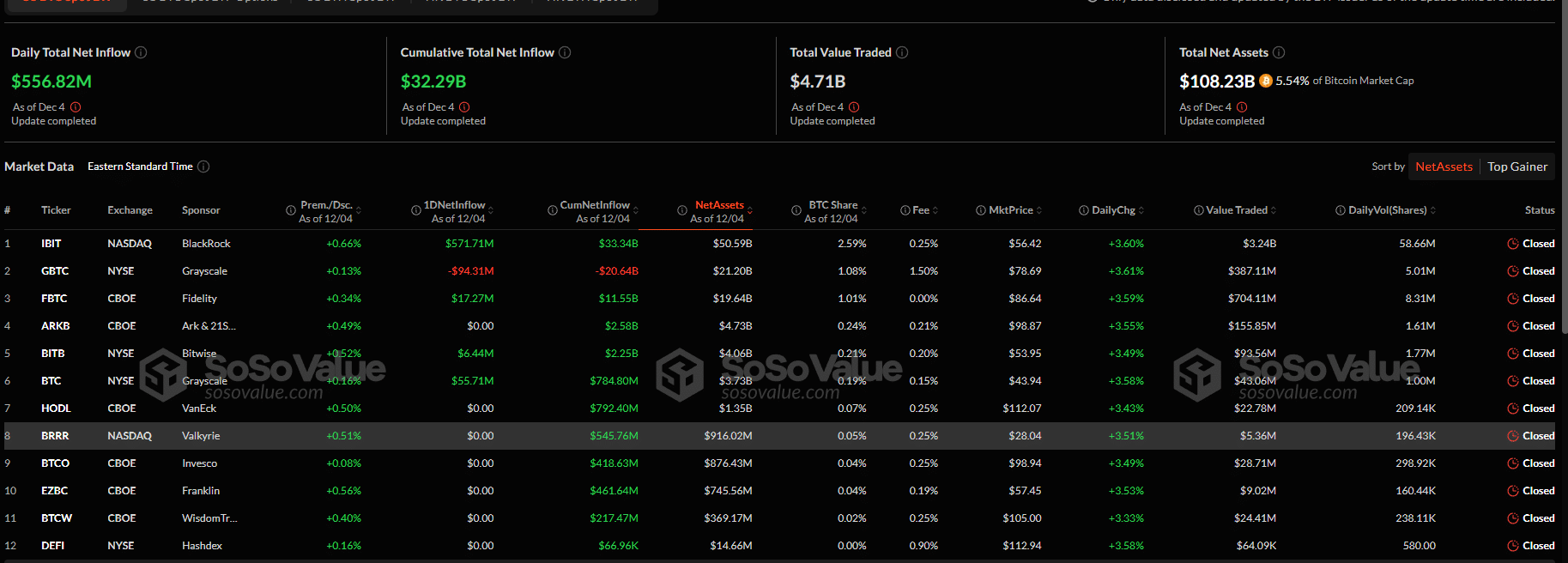Click the Closed status clock icon for IBIT
The height and width of the screenshot is (563, 1568).
click(x=1513, y=244)
